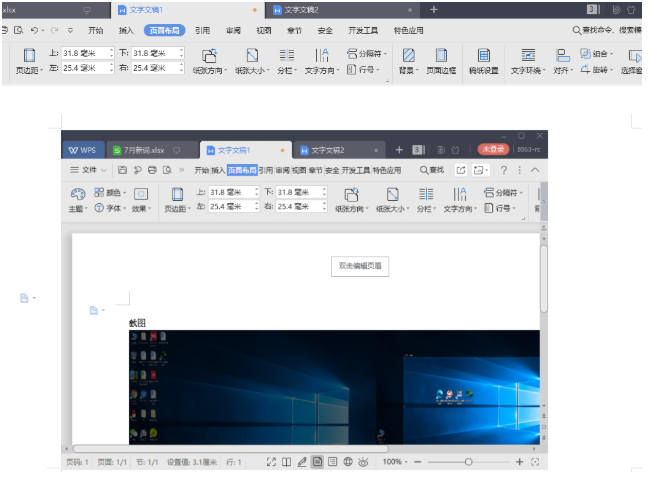The image size is (649, 485).
Task: Click the plus zoom-in icon
Action: [519, 462]
